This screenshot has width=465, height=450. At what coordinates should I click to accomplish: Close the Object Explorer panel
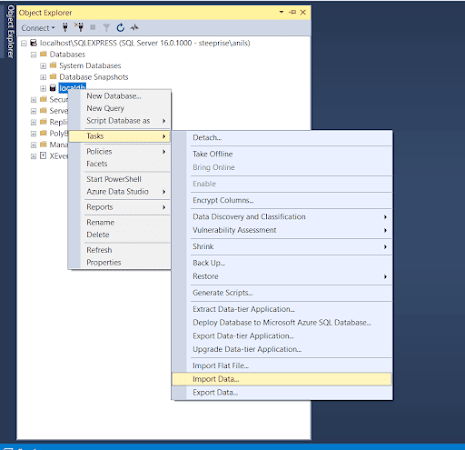click(x=303, y=12)
